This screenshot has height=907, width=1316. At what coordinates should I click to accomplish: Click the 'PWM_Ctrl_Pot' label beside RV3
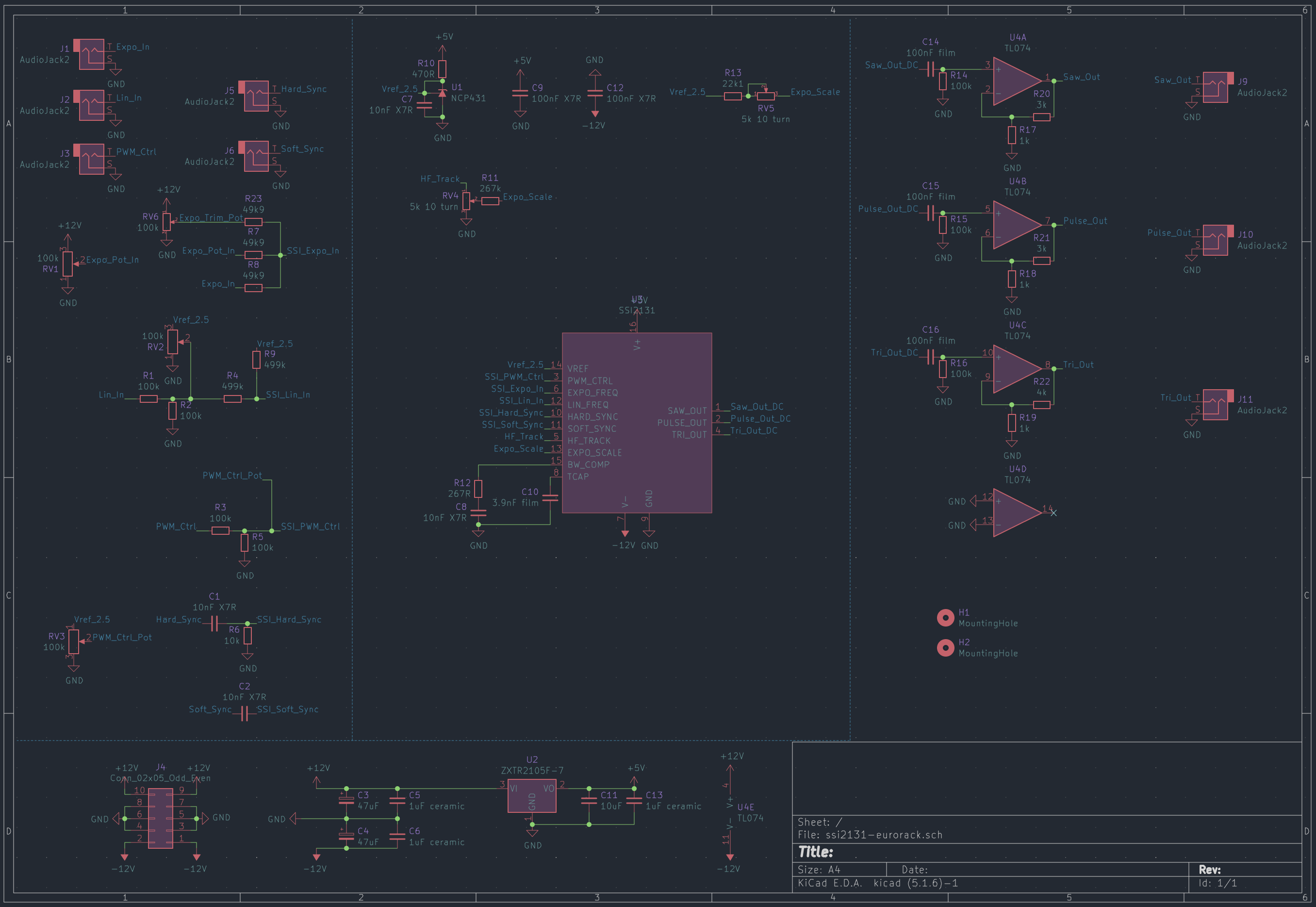click(122, 637)
